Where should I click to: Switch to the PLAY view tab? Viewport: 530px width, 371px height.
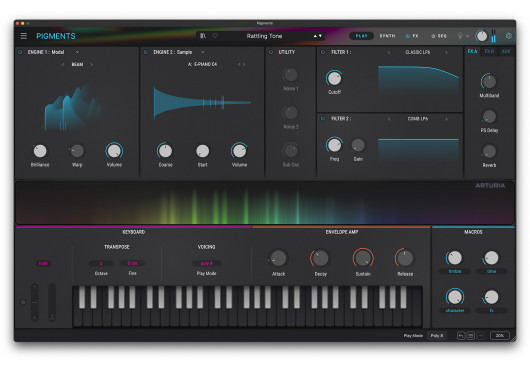click(361, 36)
